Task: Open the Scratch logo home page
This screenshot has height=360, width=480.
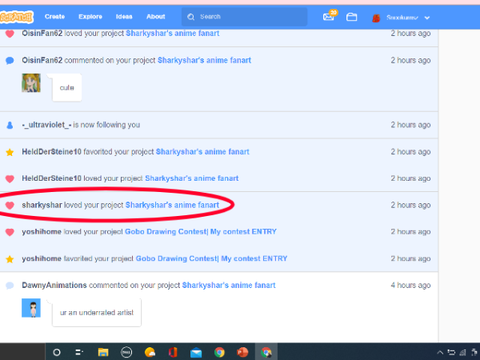Action: 17,17
